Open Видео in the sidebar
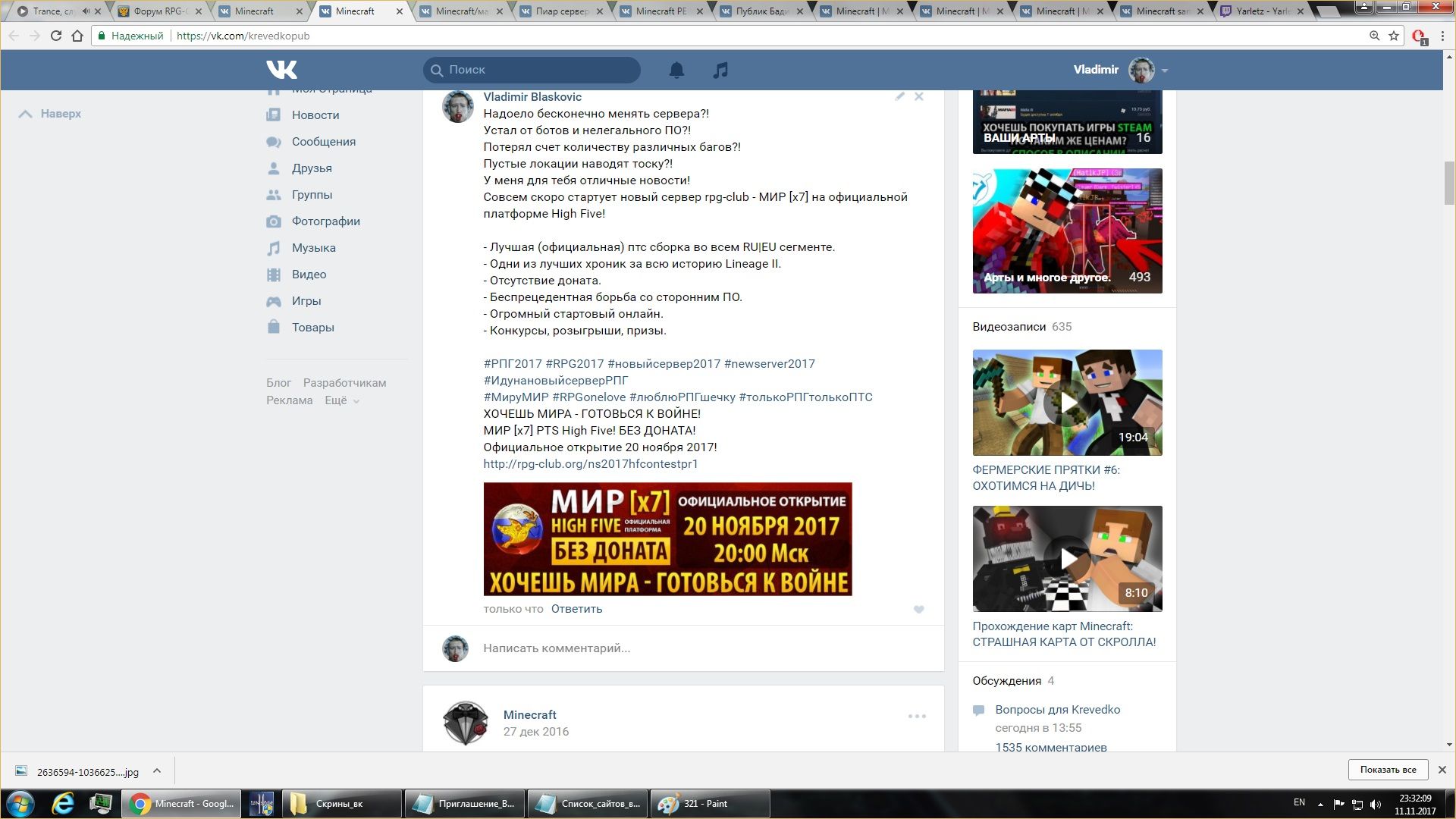 [309, 275]
